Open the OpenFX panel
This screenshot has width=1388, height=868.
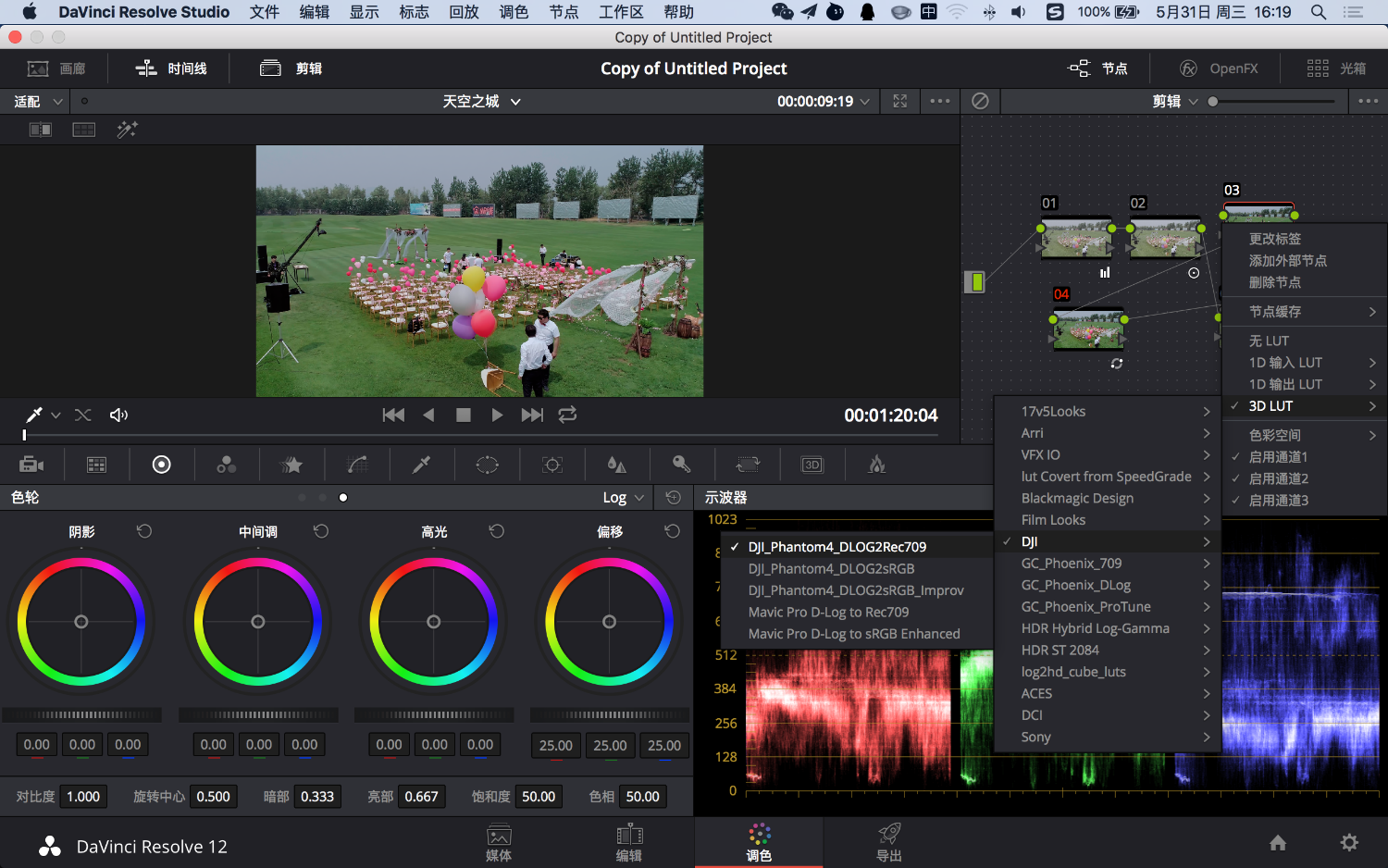[x=1219, y=68]
